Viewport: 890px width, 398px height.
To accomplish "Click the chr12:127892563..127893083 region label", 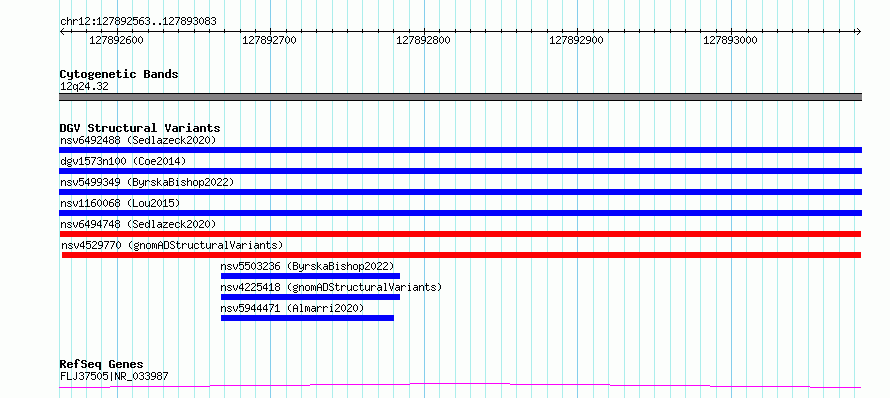I will pyautogui.click(x=138, y=22).
